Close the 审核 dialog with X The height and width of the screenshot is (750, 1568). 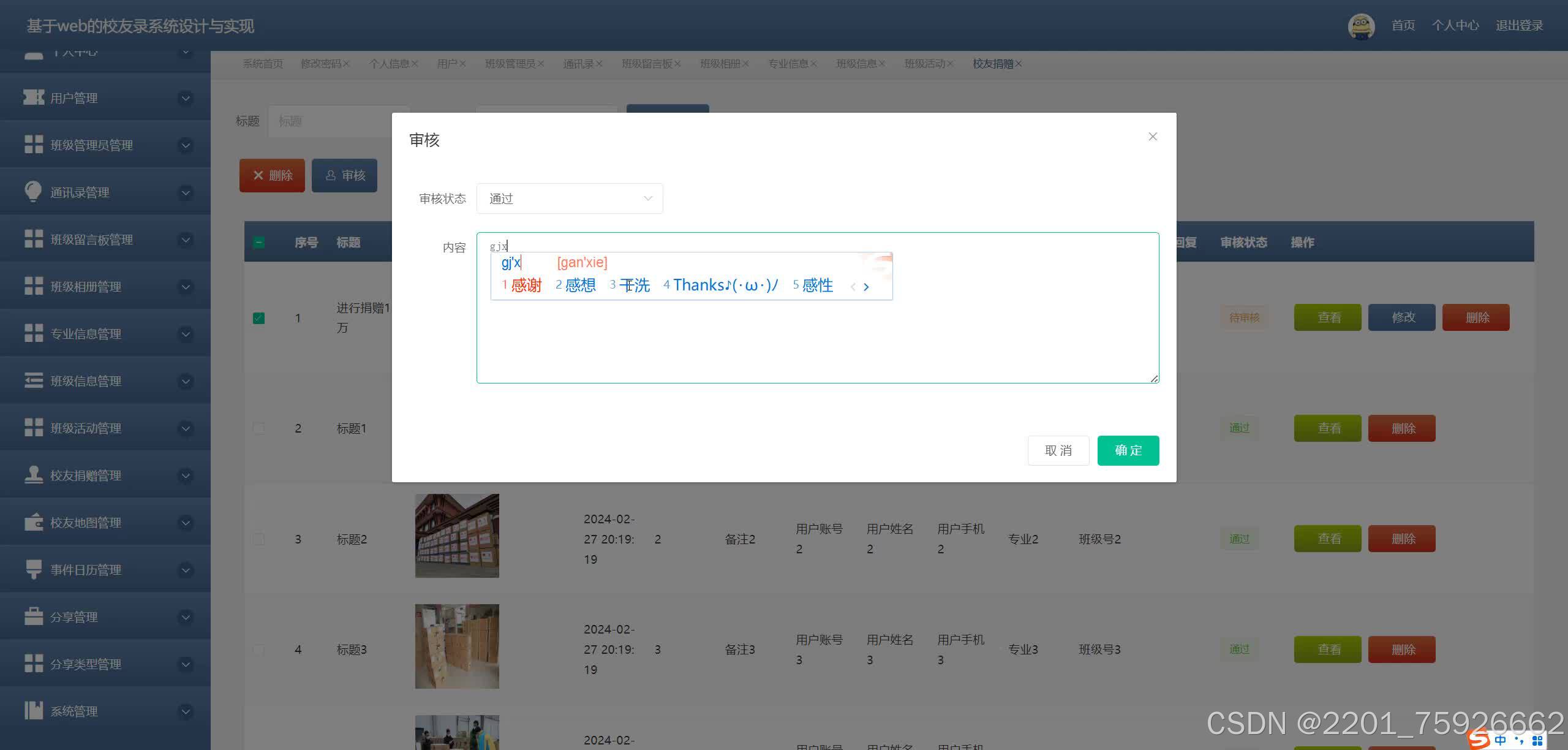1152,137
